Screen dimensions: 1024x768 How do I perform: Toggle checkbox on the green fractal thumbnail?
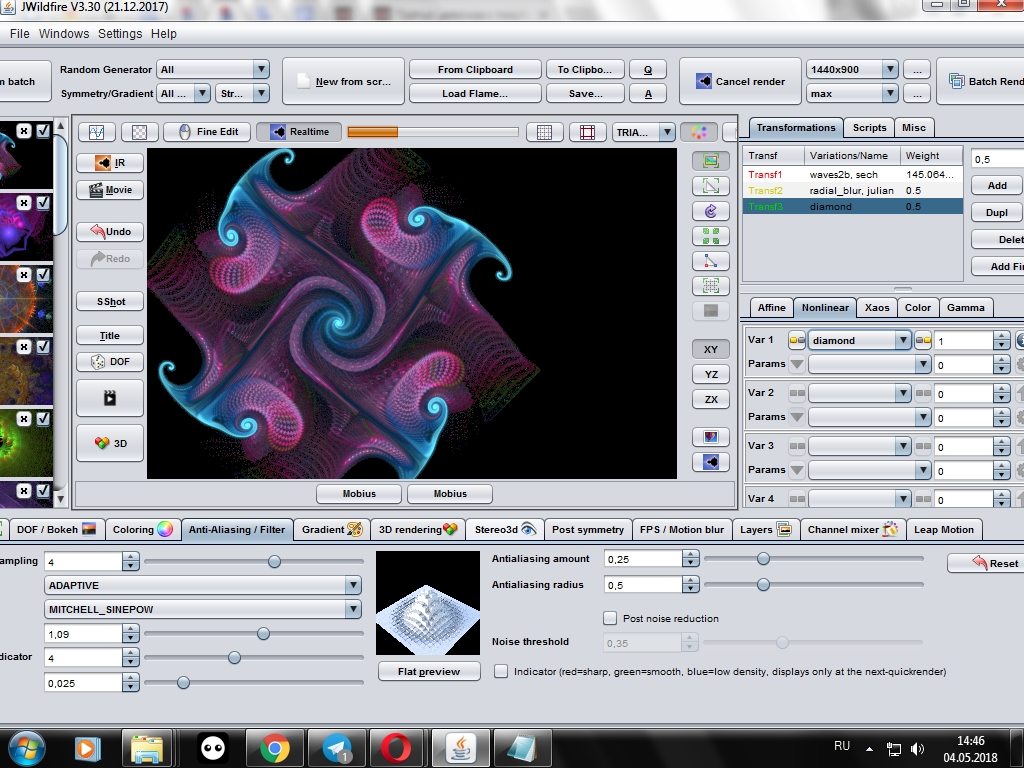43,419
